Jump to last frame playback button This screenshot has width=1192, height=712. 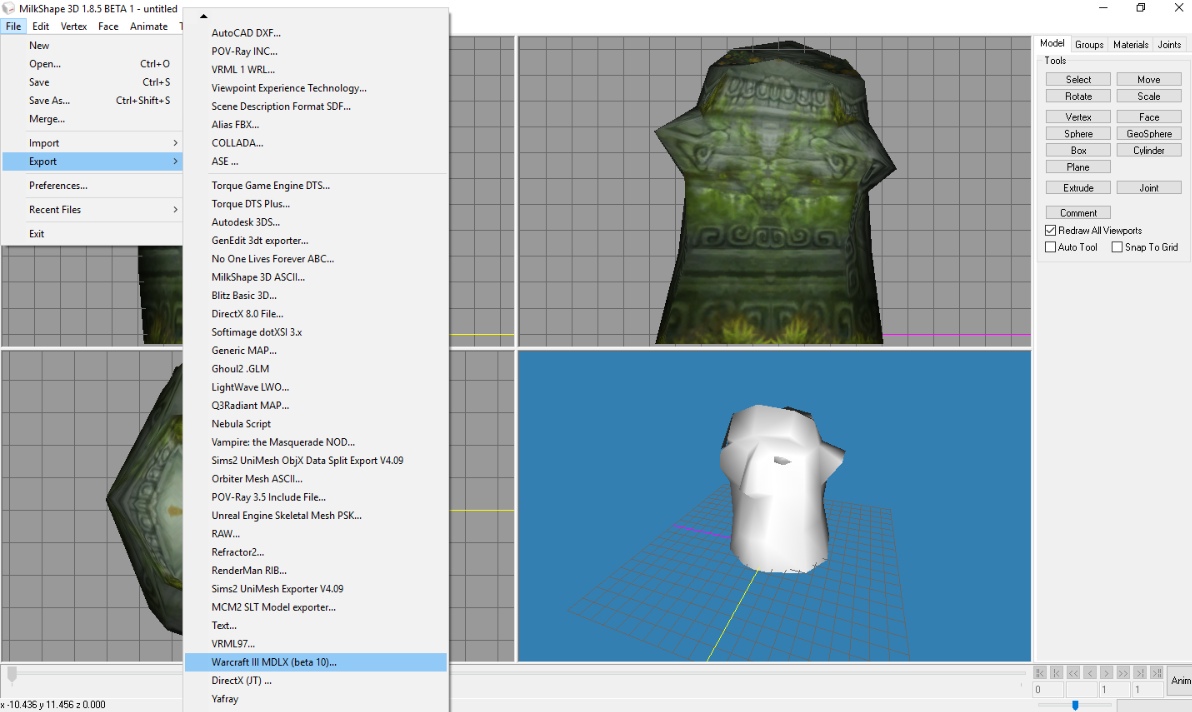click(x=1156, y=673)
